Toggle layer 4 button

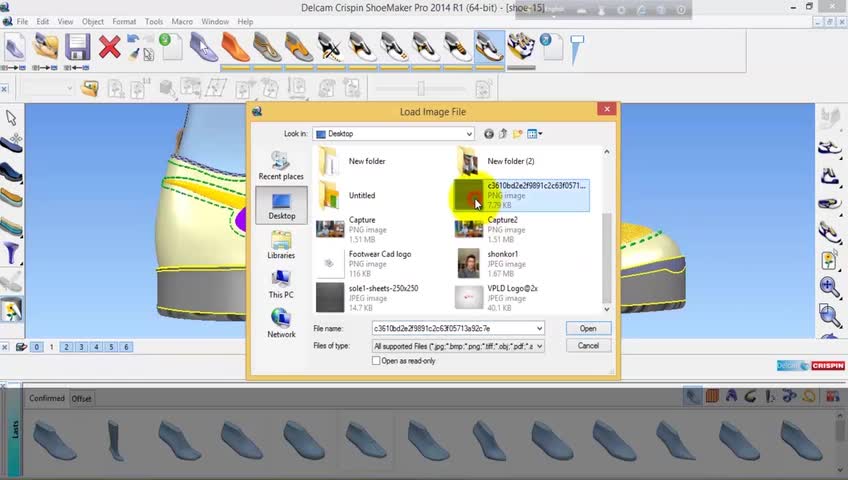point(96,347)
